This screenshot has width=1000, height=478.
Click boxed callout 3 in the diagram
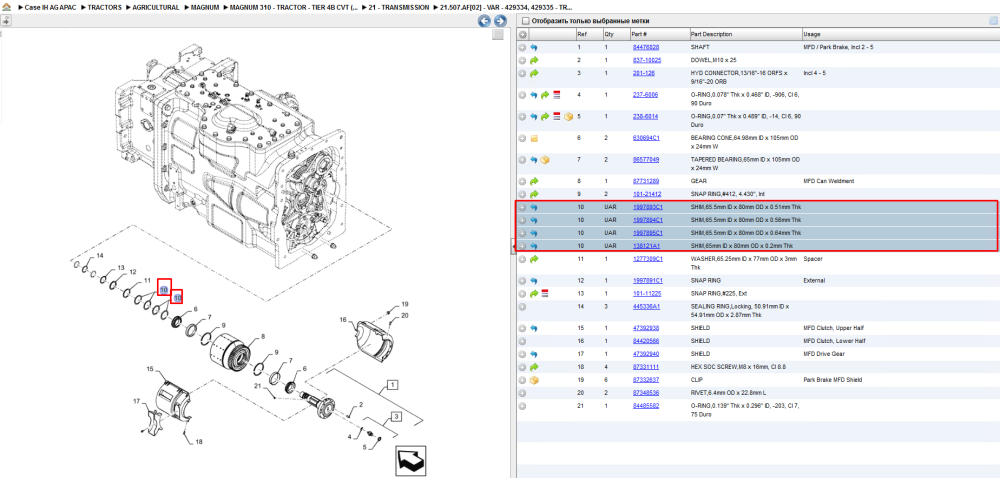tap(397, 417)
